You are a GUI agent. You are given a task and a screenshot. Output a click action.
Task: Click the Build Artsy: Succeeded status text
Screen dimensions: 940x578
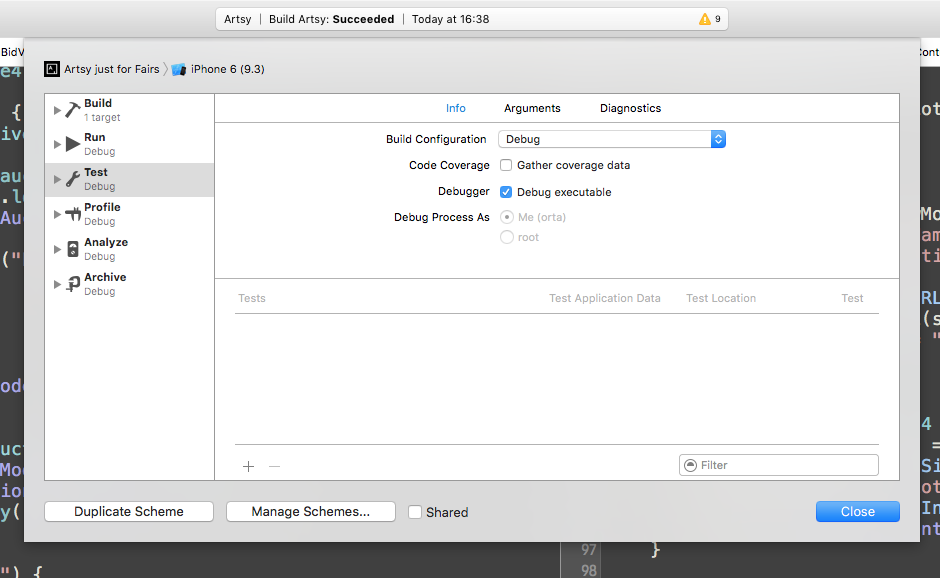click(332, 19)
